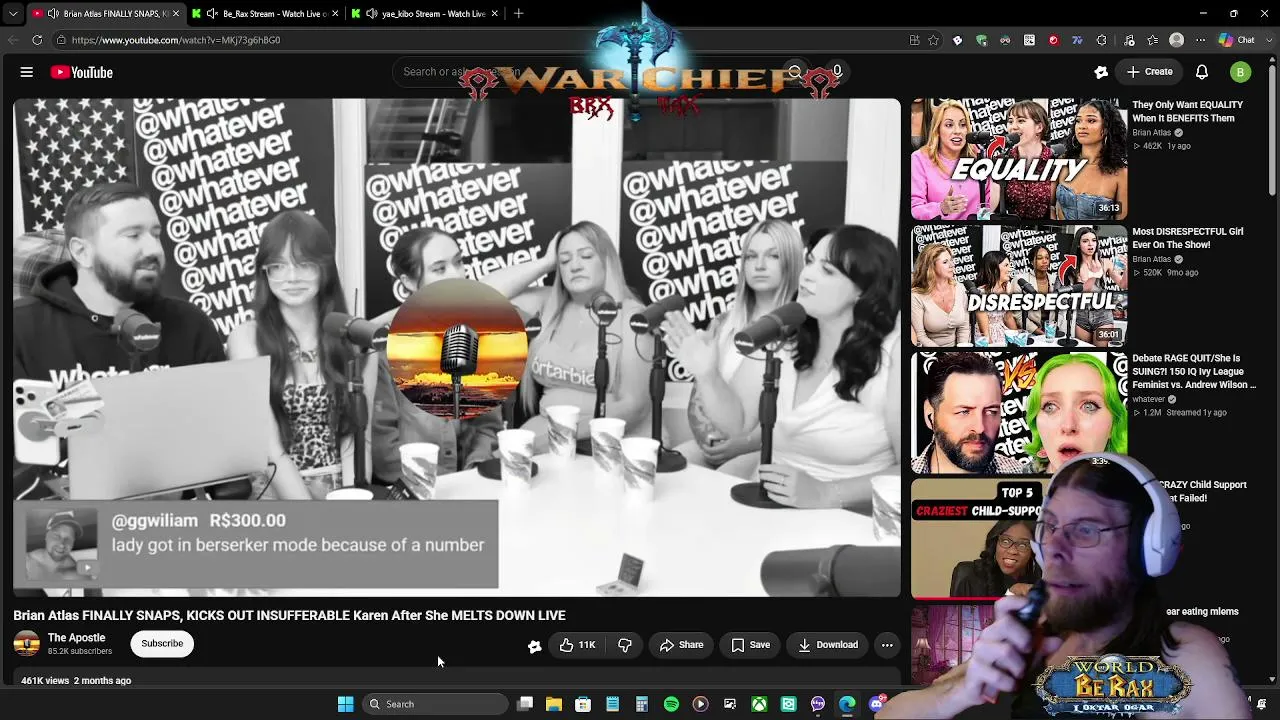Save the video to a playlist

pyautogui.click(x=751, y=645)
